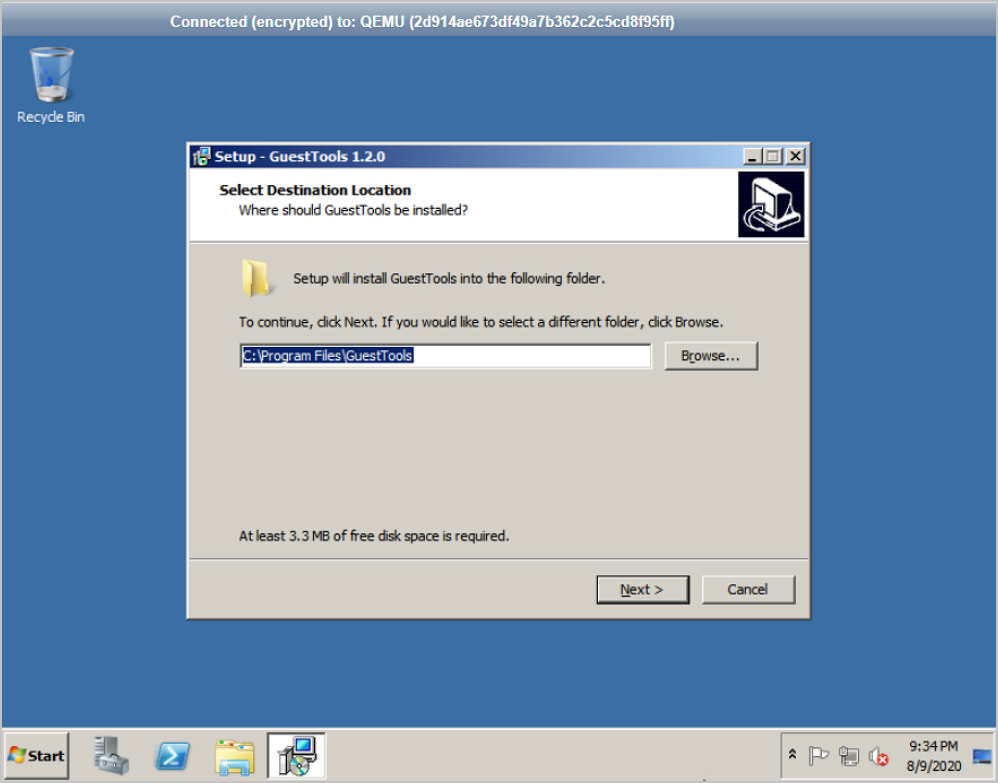Open the Recycle Bin desktop icon

pyautogui.click(x=51, y=85)
